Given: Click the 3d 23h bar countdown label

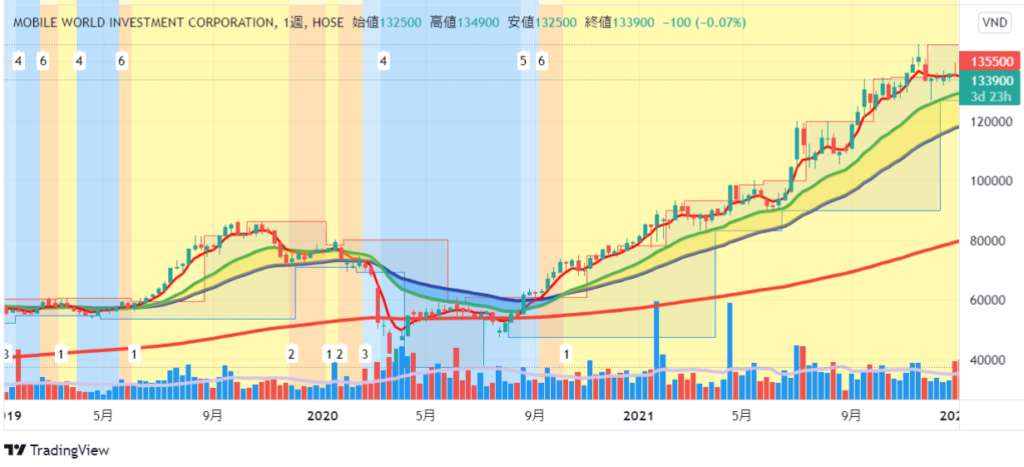Looking at the screenshot, I should pyautogui.click(x=991, y=97).
